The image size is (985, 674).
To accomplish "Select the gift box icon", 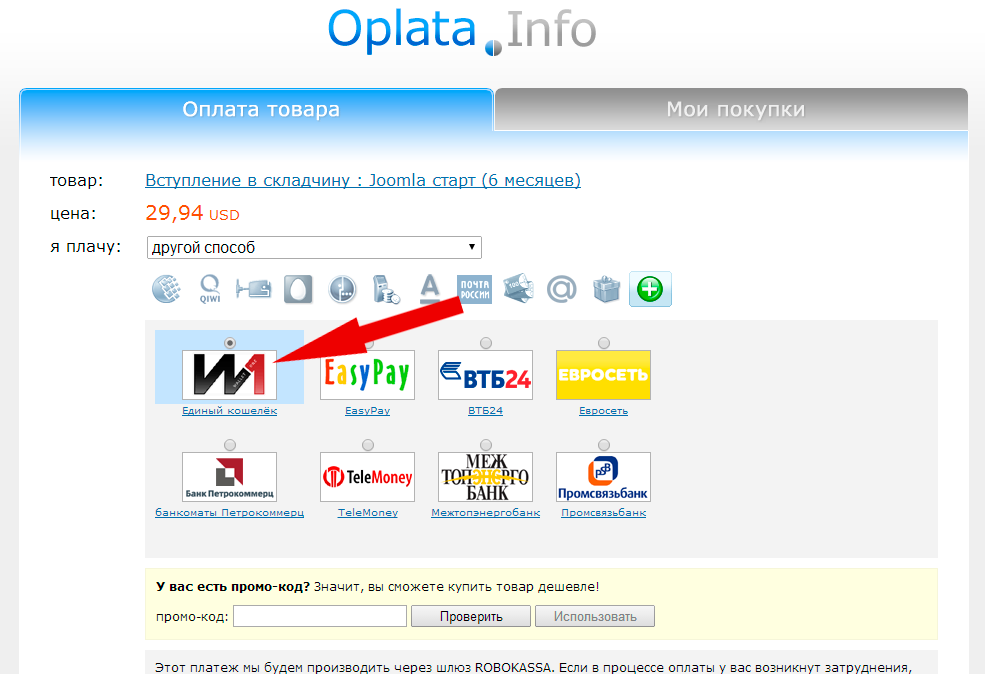I will pyautogui.click(x=606, y=290).
